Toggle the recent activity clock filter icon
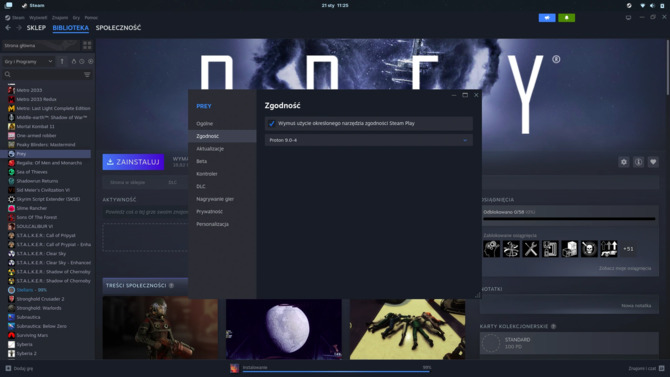The height and width of the screenshot is (377, 670). click(x=82, y=62)
